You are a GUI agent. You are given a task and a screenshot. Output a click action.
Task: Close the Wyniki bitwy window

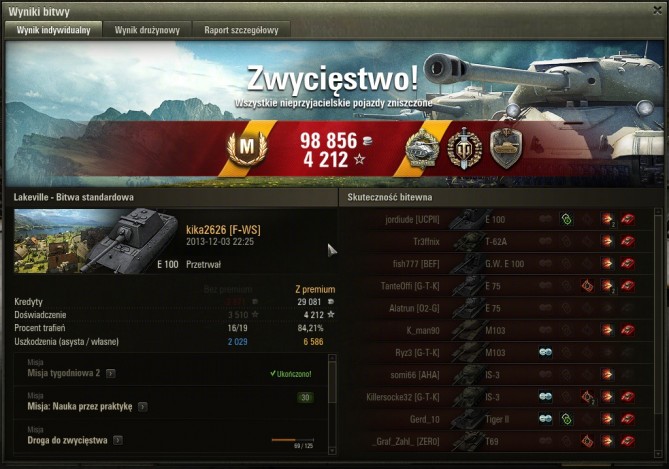657,10
